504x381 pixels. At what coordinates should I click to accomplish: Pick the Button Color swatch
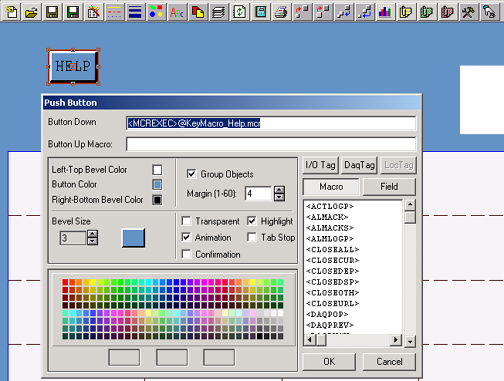pyautogui.click(x=157, y=184)
